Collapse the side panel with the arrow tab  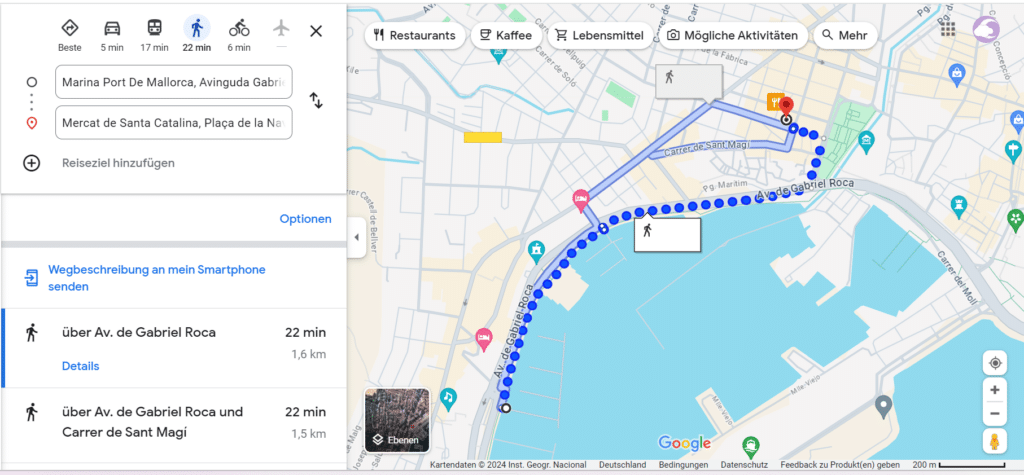(x=356, y=237)
